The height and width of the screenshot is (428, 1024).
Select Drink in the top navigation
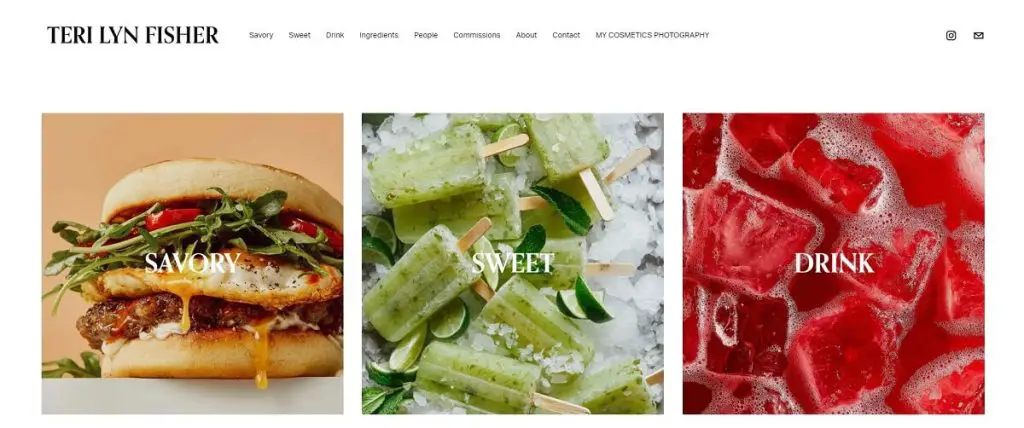point(335,35)
